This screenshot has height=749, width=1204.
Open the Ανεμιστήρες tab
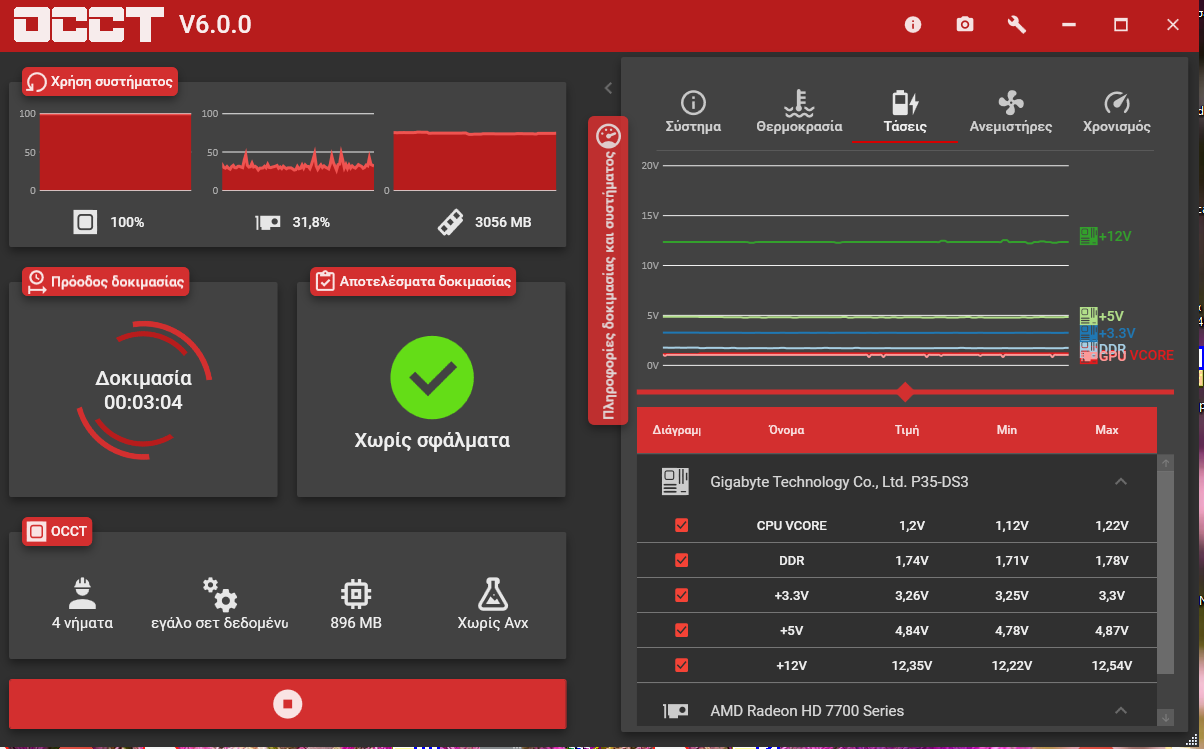pyautogui.click(x=1011, y=113)
